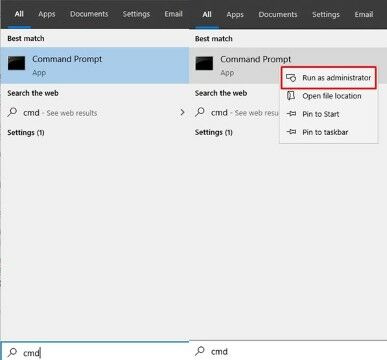Click magnifier icon beside cmd web result, right panel
The width and height of the screenshot is (387, 360).
(x=200, y=112)
